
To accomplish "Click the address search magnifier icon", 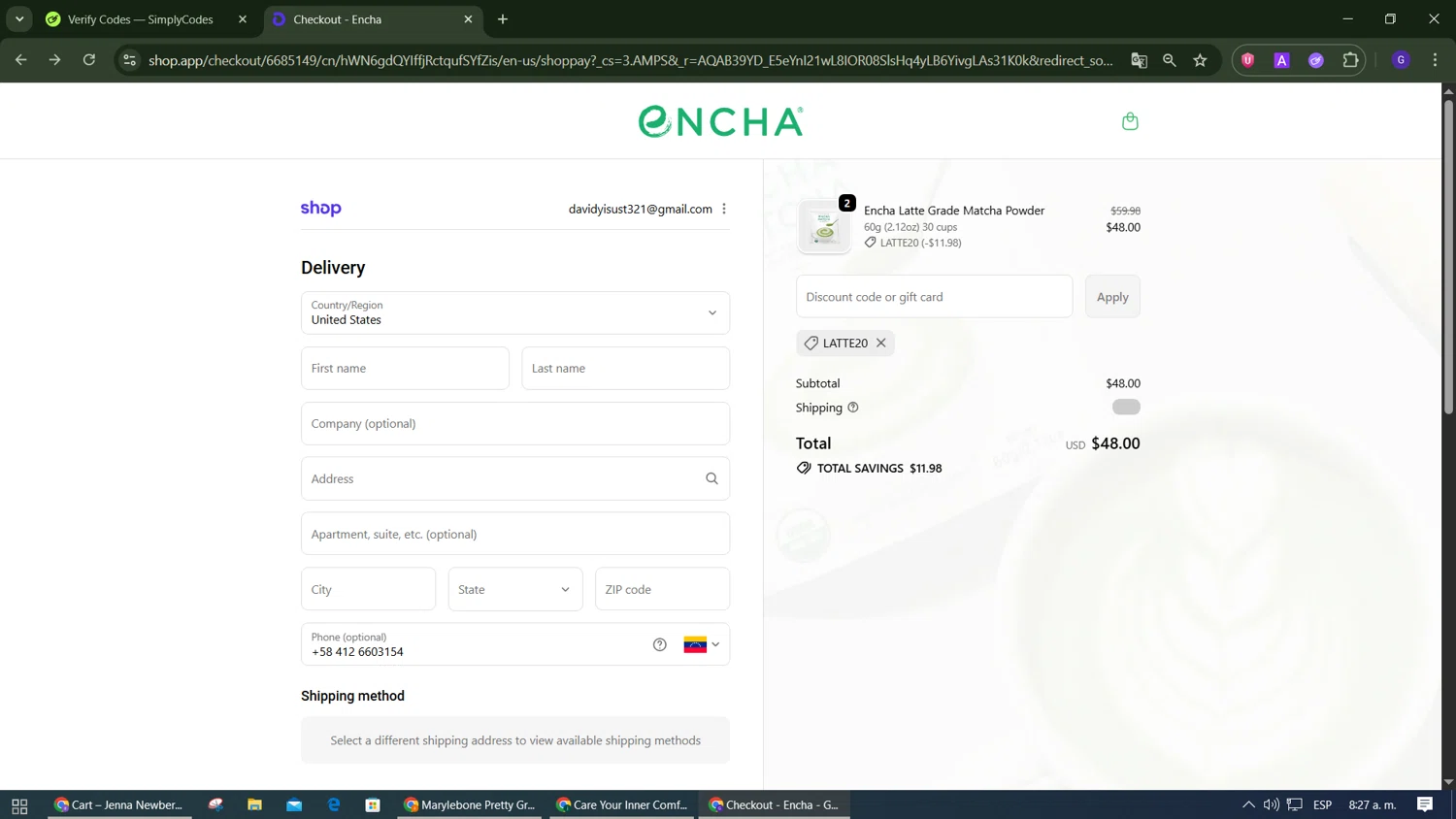I will 711,478.
